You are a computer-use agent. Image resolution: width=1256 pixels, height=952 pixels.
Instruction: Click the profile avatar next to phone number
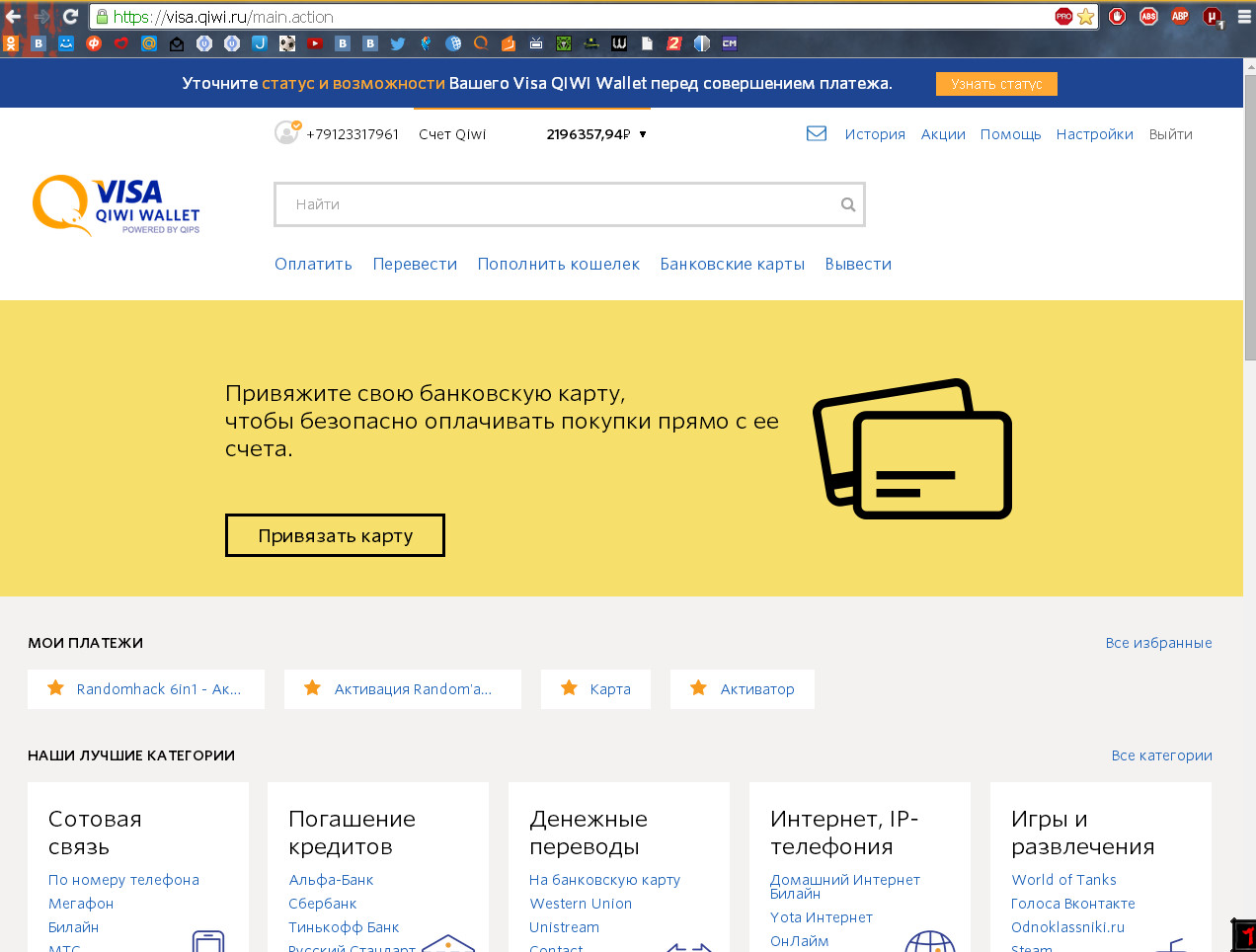[287, 132]
